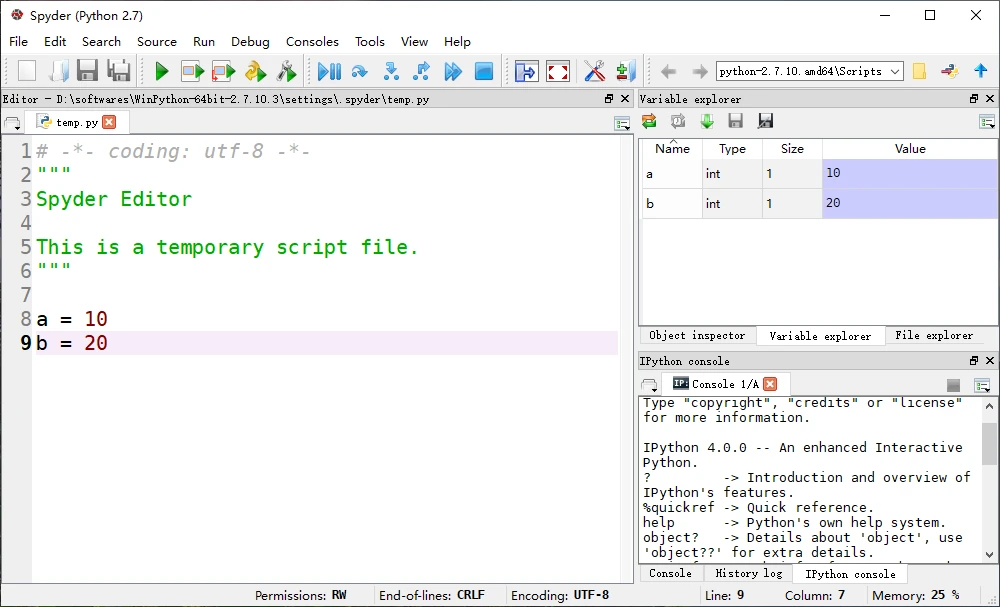
Task: Open the PYTHONPATH manager icon
Action: (626, 71)
